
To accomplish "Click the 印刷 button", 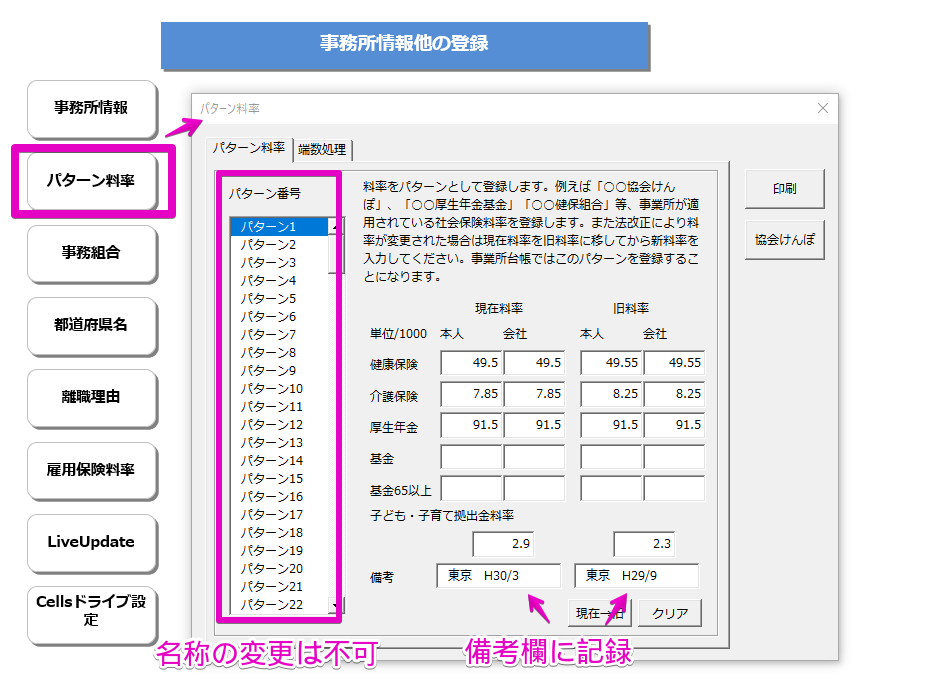I will pyautogui.click(x=784, y=188).
